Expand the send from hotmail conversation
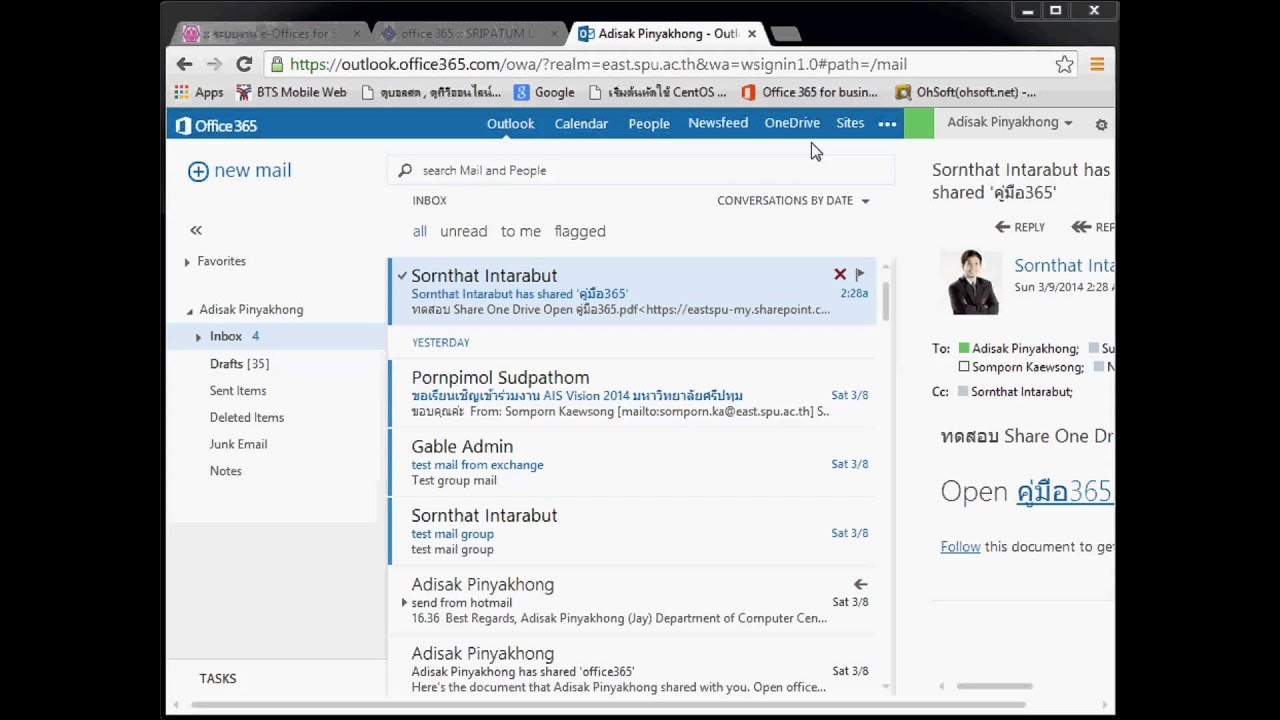Viewport: 1280px width, 720px height. click(404, 603)
